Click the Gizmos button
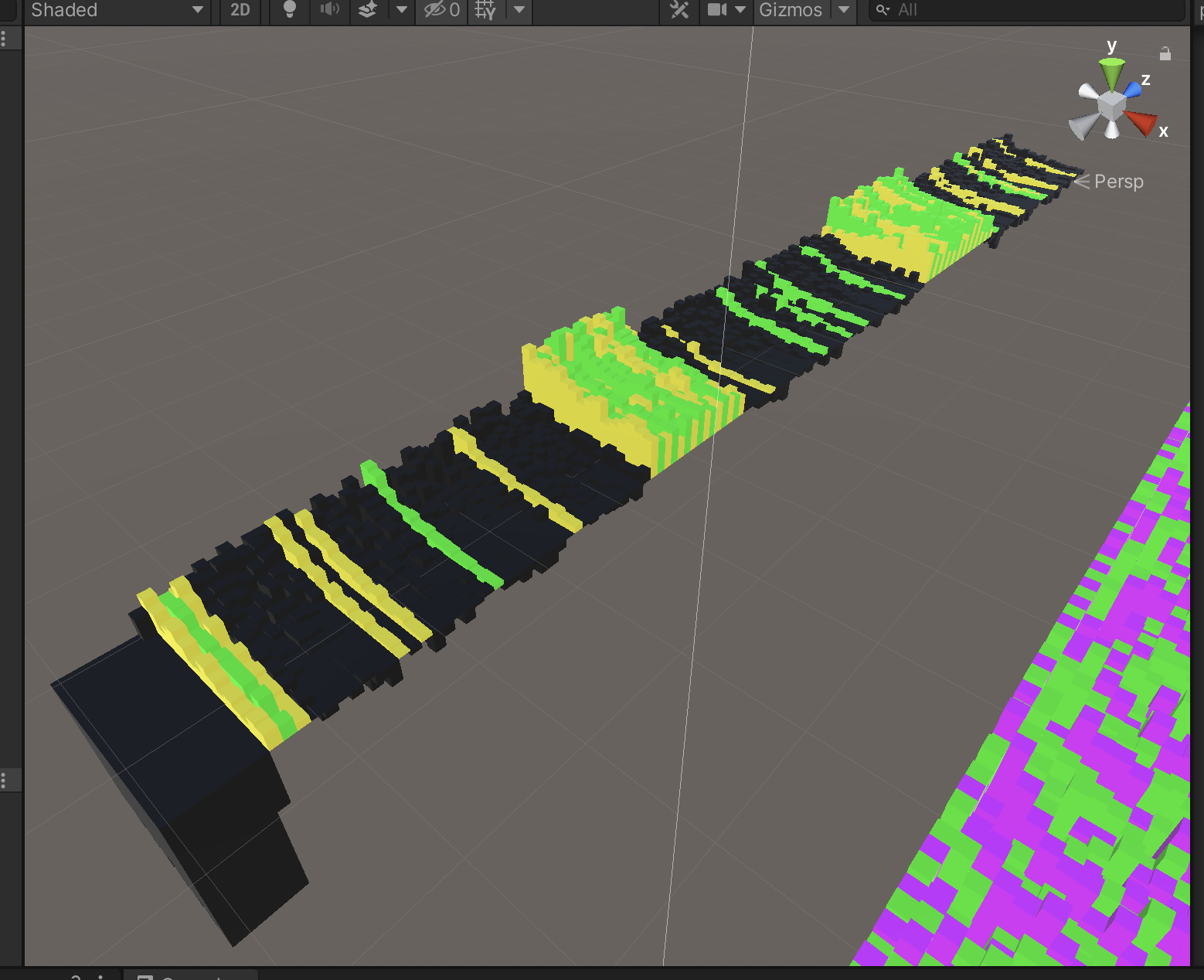Viewport: 1204px width, 980px height. 790,10
